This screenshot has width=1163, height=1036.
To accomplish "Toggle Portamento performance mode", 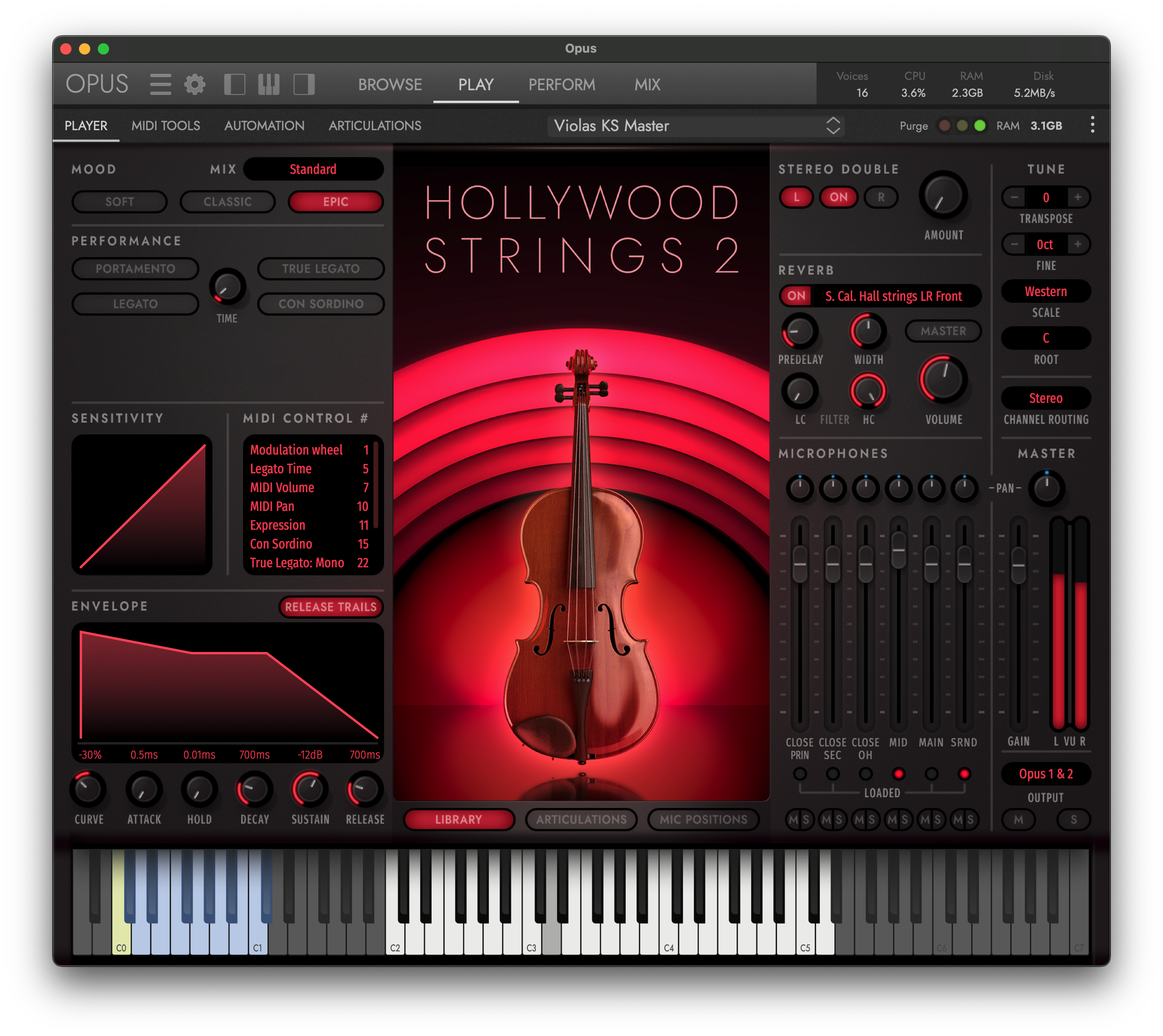I will click(135, 269).
